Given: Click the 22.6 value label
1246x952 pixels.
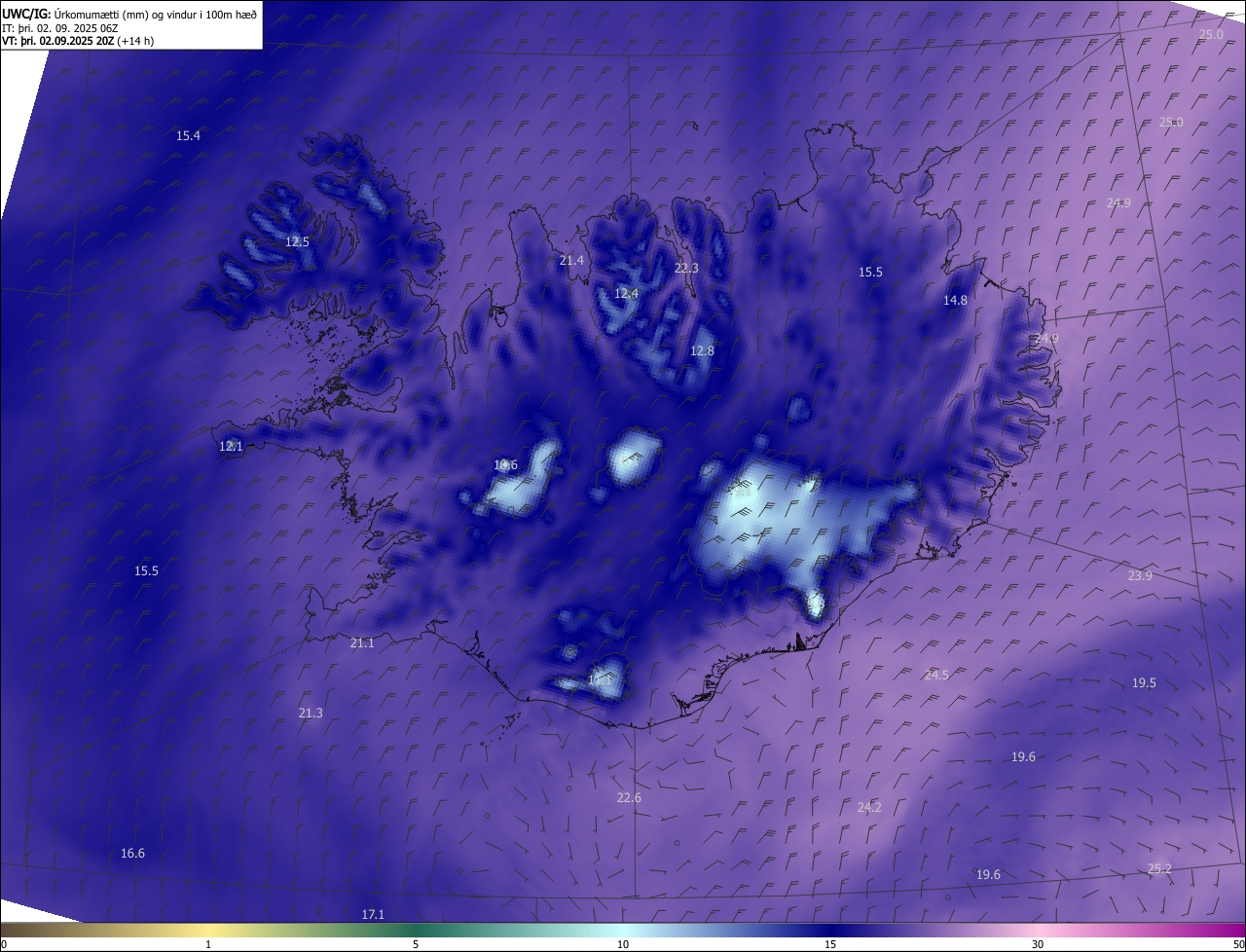Looking at the screenshot, I should pos(629,798).
